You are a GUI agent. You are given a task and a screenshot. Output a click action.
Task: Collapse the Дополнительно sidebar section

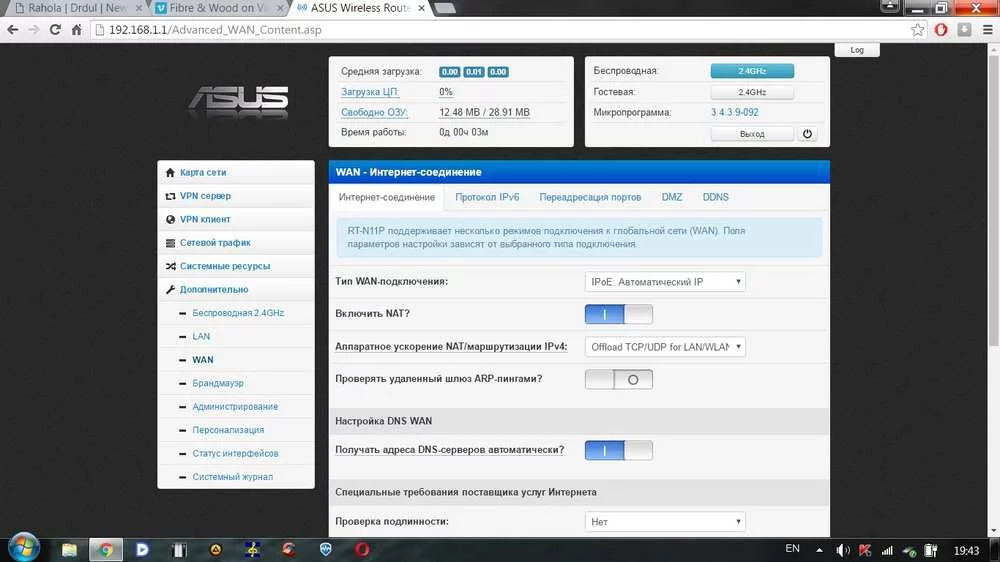236,290
